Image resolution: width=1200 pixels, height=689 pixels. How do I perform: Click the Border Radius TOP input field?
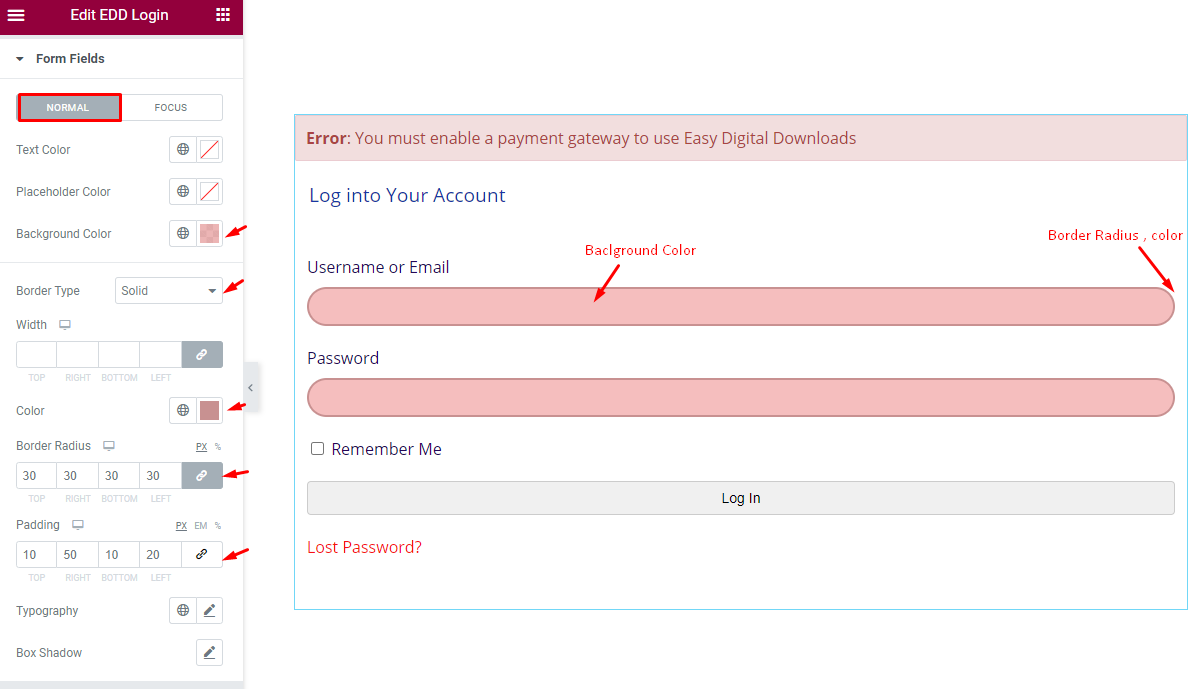click(x=35, y=475)
